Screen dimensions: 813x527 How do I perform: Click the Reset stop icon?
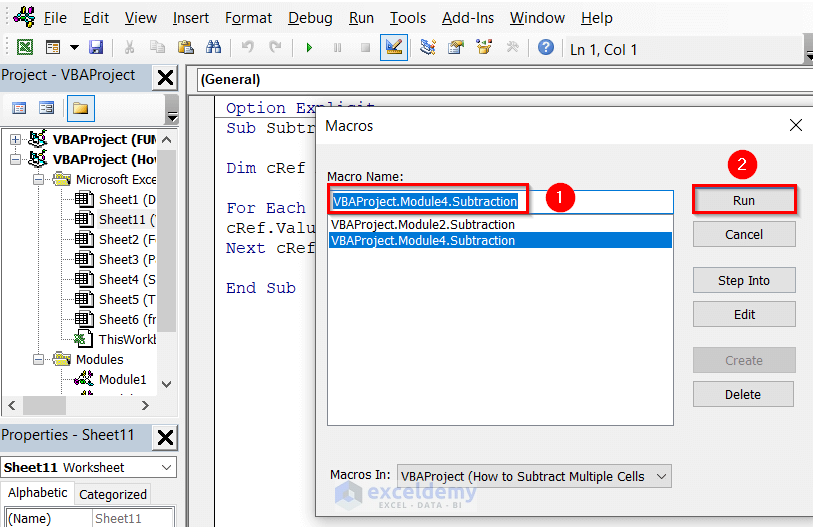pyautogui.click(x=366, y=48)
